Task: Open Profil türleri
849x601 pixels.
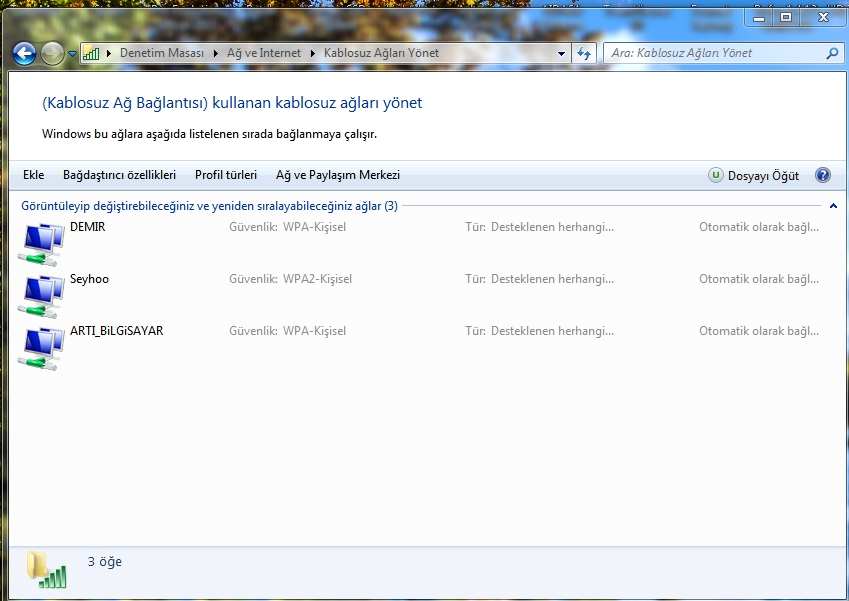Action: [226, 175]
